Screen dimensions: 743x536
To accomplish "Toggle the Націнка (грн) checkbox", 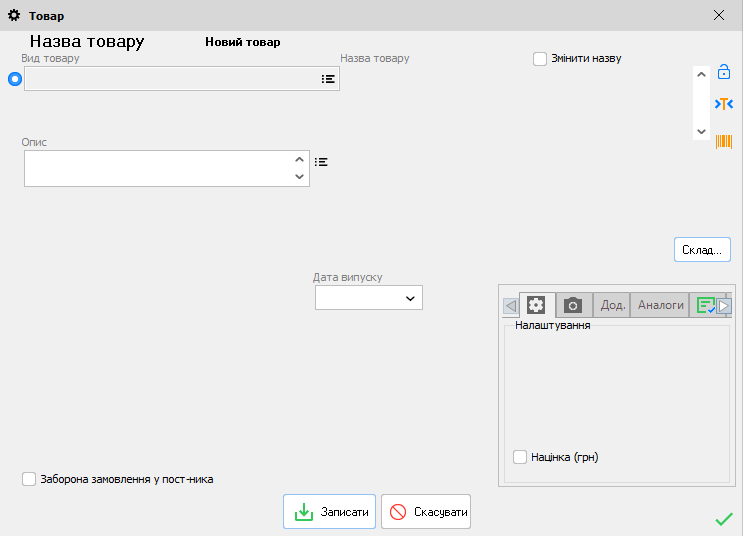I will pyautogui.click(x=520, y=457).
